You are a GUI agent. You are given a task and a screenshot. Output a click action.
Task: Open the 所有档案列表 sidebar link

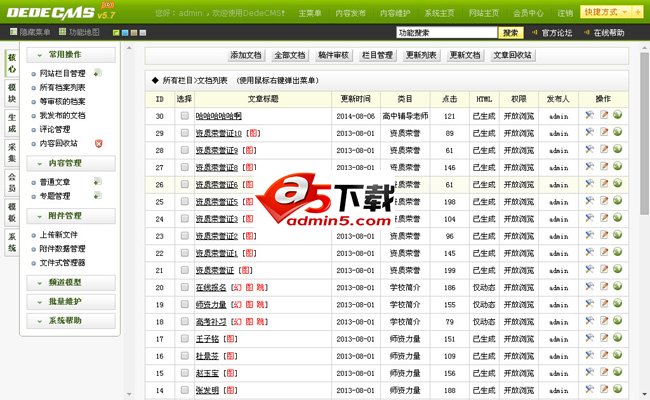pos(62,87)
